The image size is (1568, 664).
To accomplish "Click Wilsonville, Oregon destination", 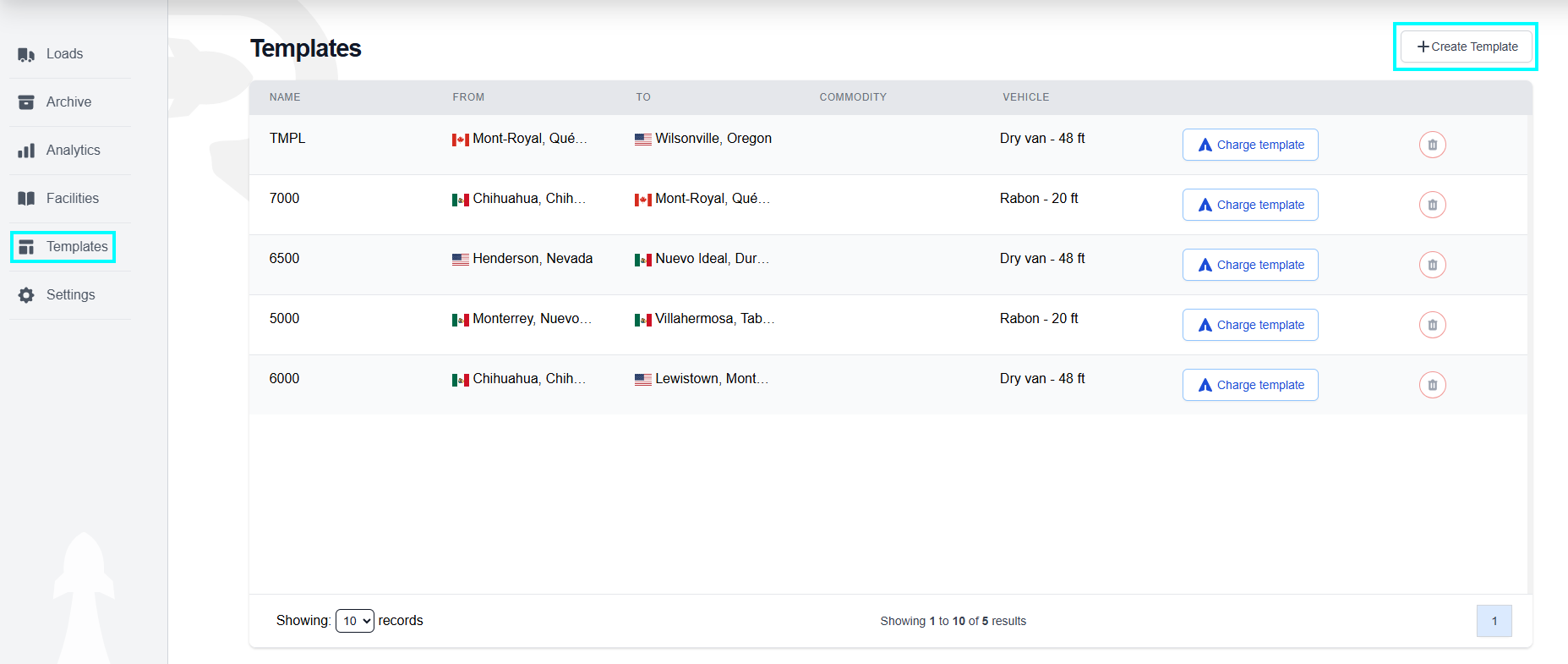I will point(713,139).
